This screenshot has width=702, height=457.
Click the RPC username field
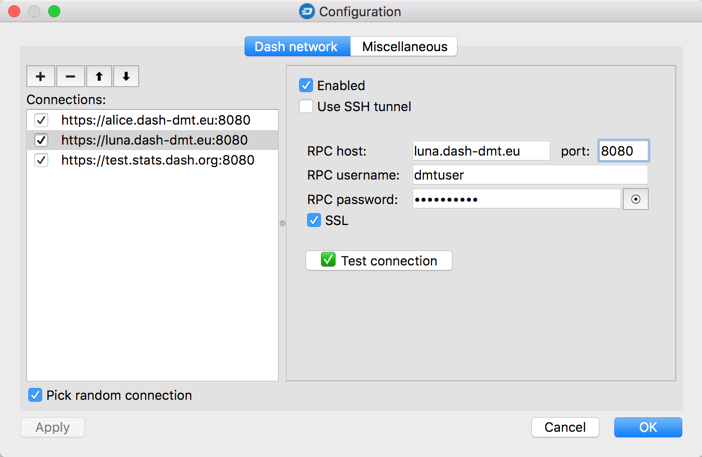tap(530, 175)
